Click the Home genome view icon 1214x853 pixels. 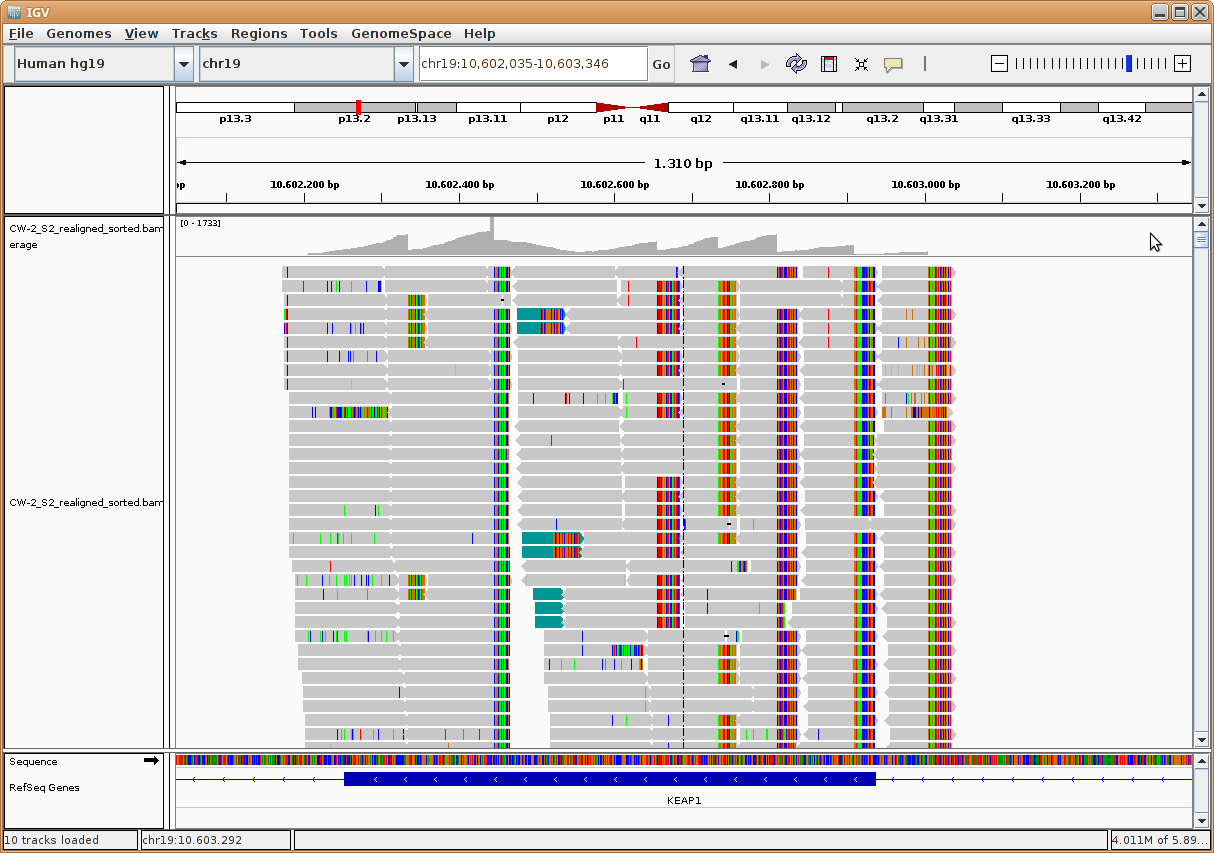pos(700,64)
